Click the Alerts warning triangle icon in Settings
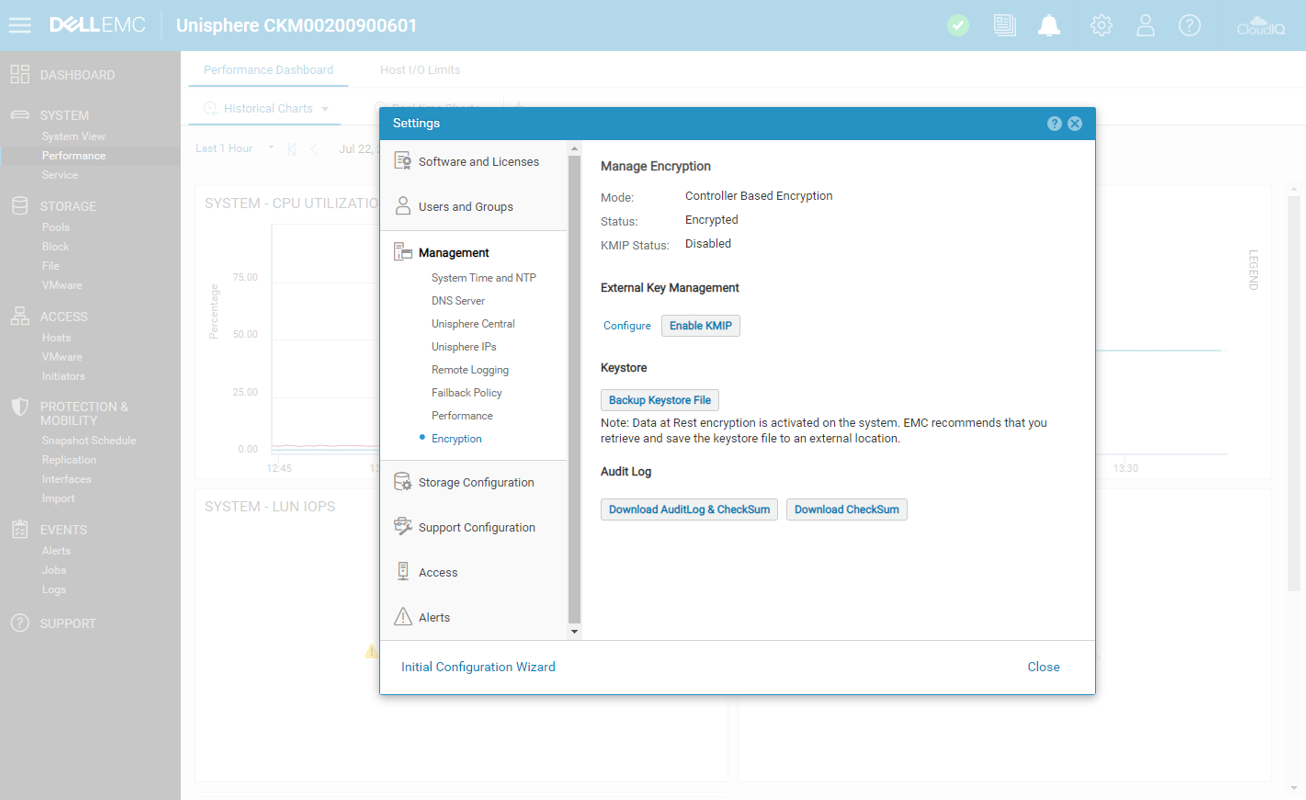 (403, 617)
